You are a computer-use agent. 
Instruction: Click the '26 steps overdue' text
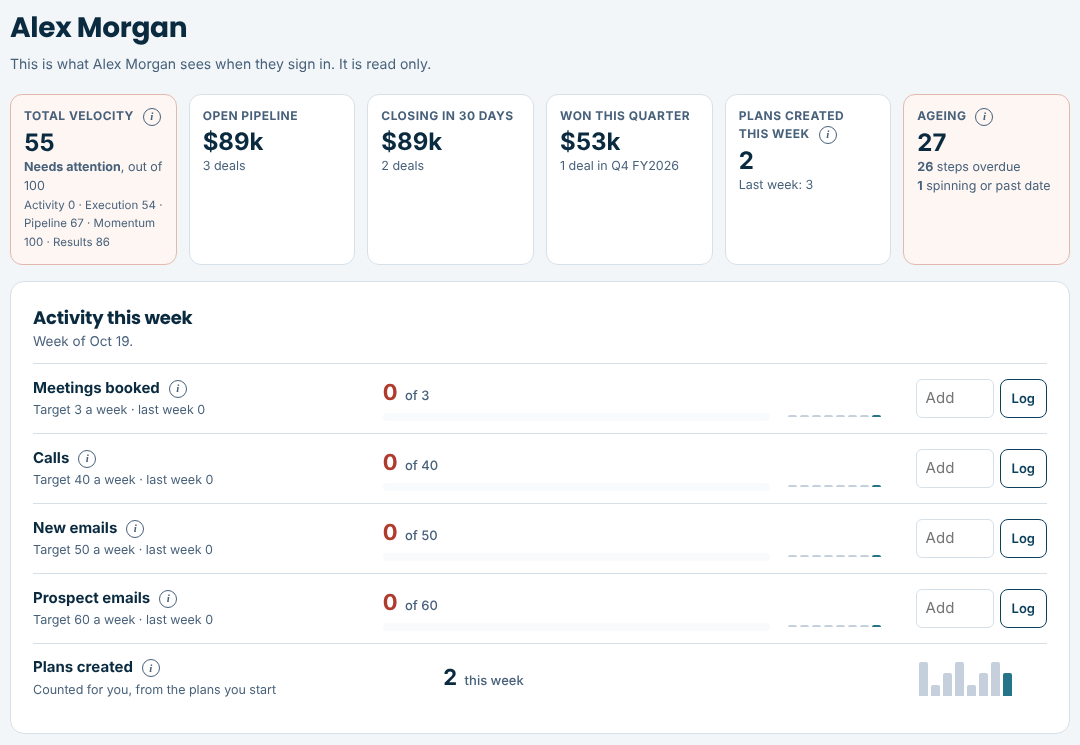click(968, 167)
